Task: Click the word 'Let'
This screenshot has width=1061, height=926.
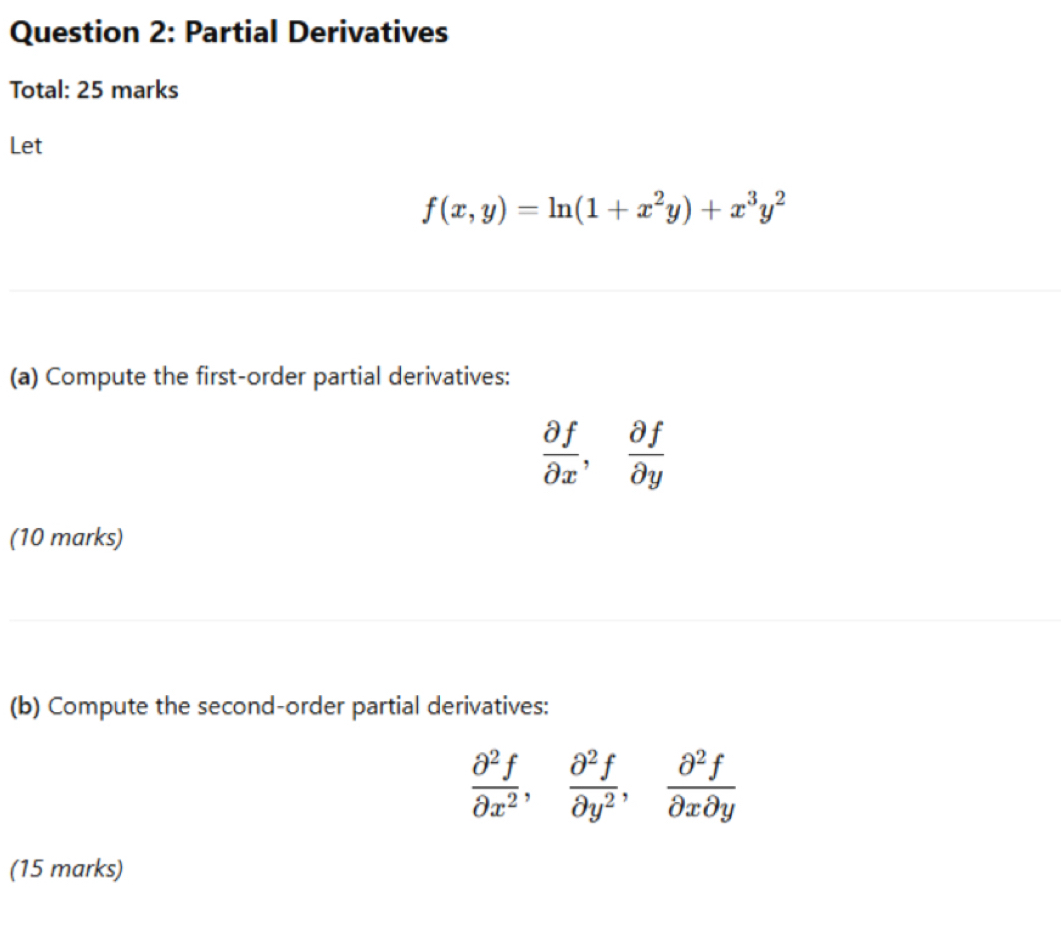Action: (x=26, y=146)
